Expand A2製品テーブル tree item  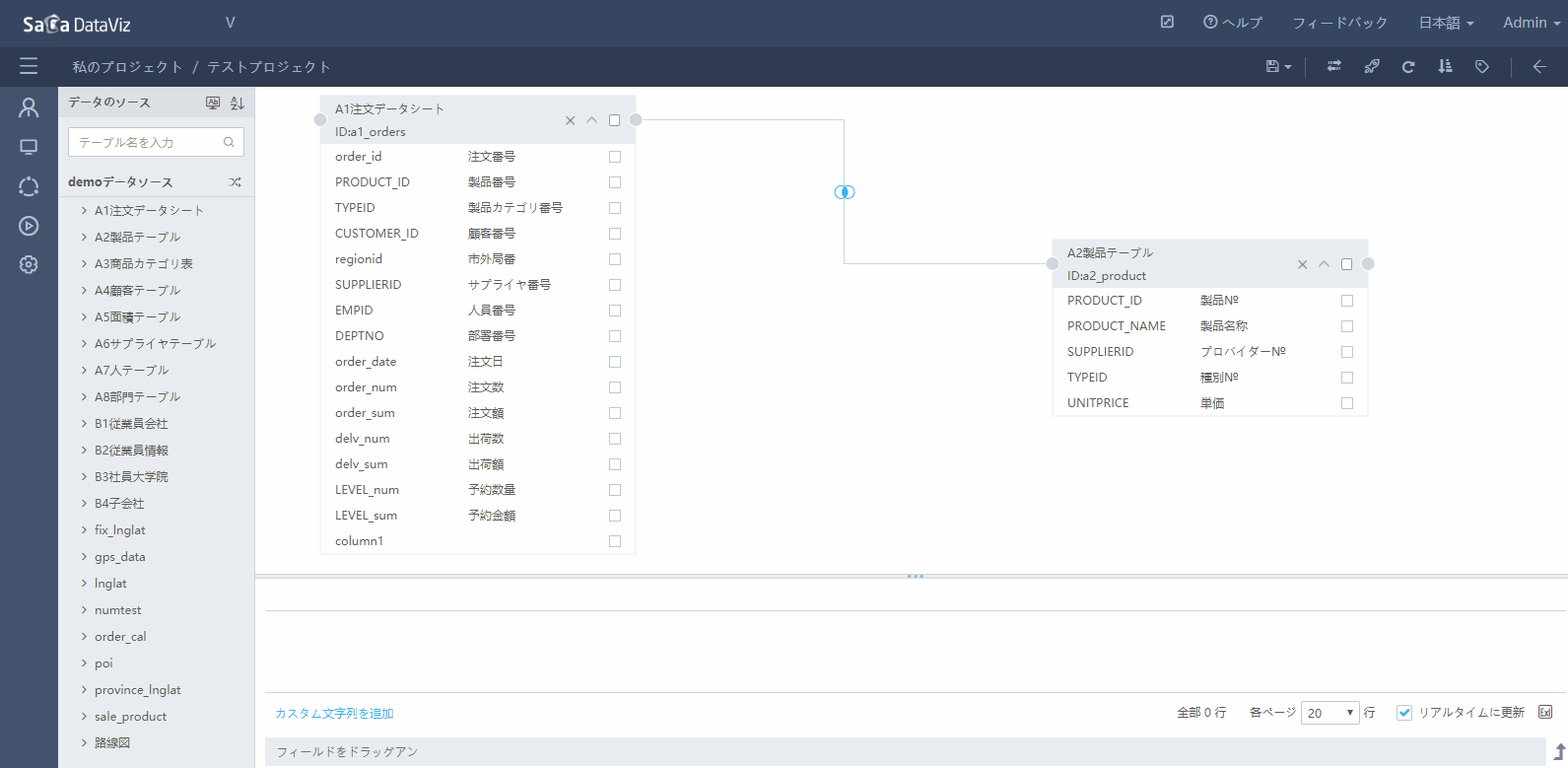coord(84,237)
